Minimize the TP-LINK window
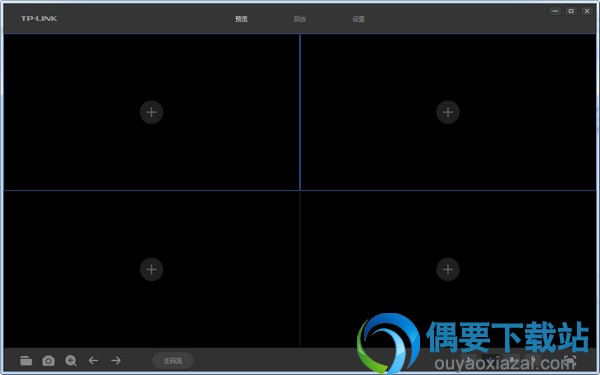The width and height of the screenshot is (600, 375). pyautogui.click(x=555, y=11)
